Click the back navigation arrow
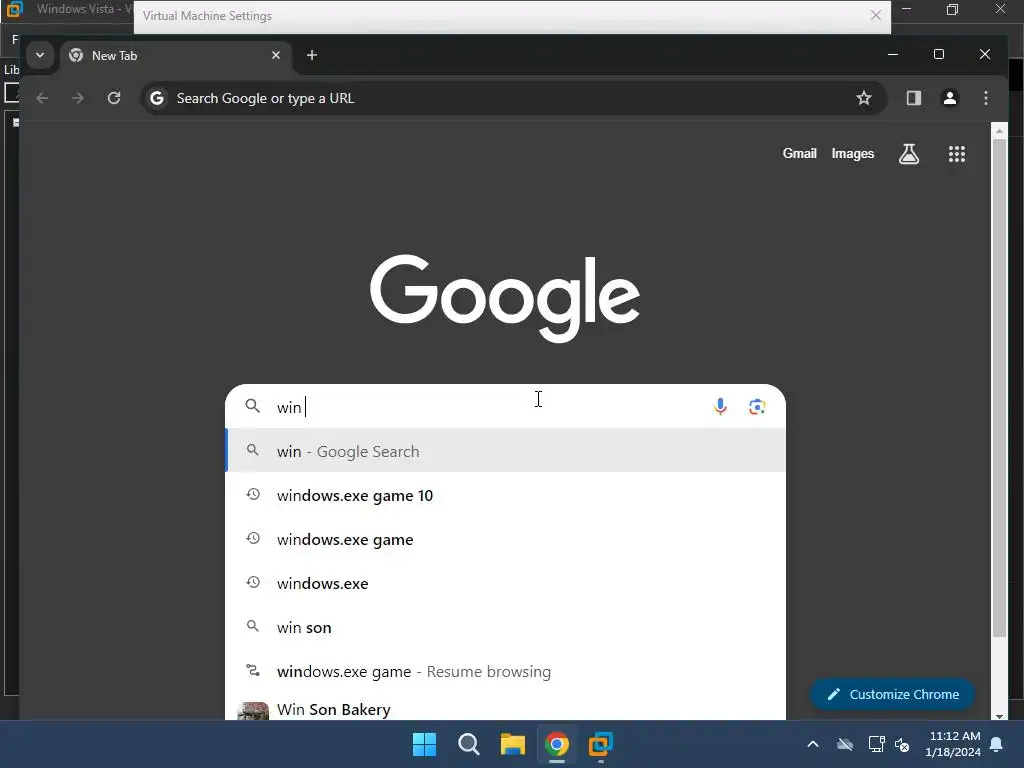The image size is (1024, 768). tap(42, 98)
